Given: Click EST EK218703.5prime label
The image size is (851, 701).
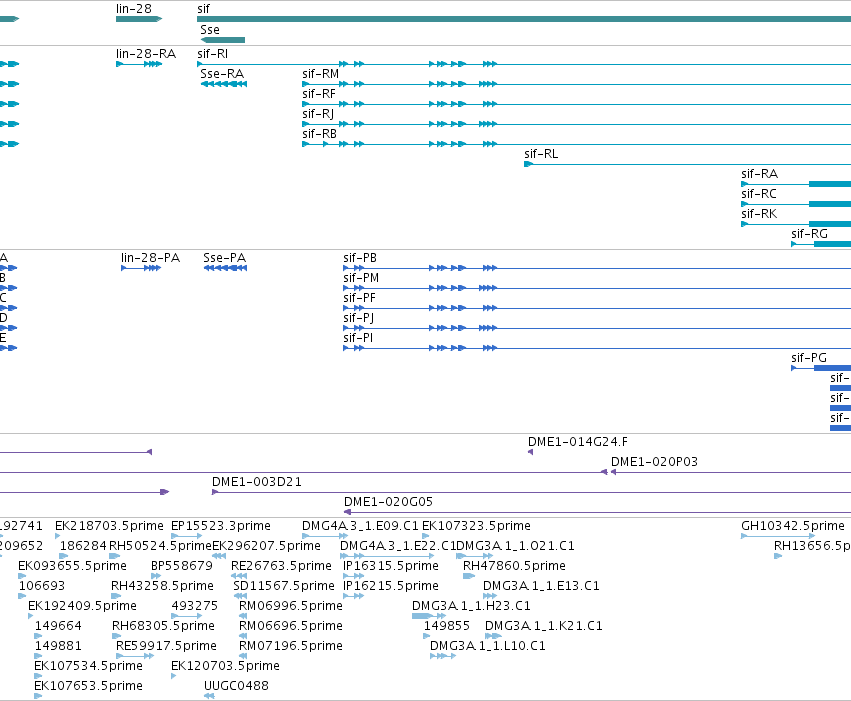Looking at the screenshot, I should (109, 526).
